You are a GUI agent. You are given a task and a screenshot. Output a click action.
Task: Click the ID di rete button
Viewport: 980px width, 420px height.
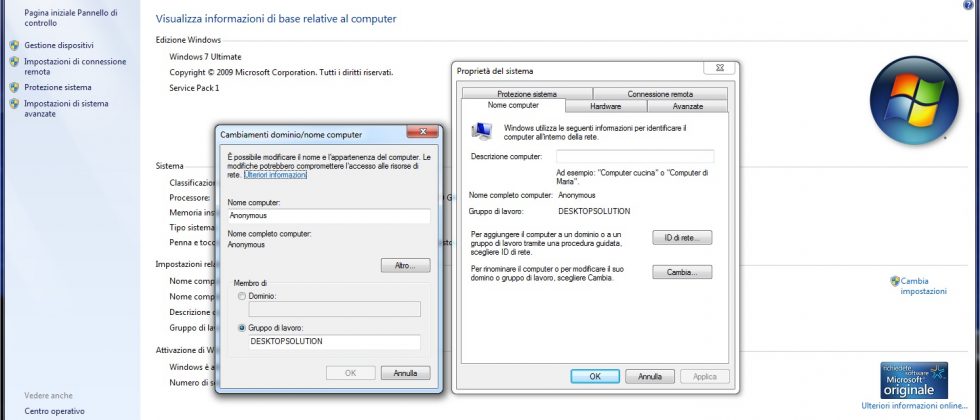pyautogui.click(x=682, y=238)
